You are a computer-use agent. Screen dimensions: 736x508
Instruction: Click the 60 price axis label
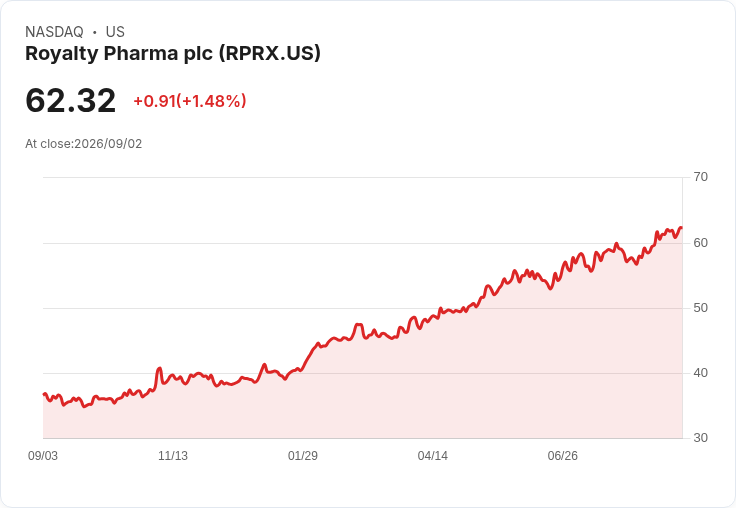tap(700, 243)
